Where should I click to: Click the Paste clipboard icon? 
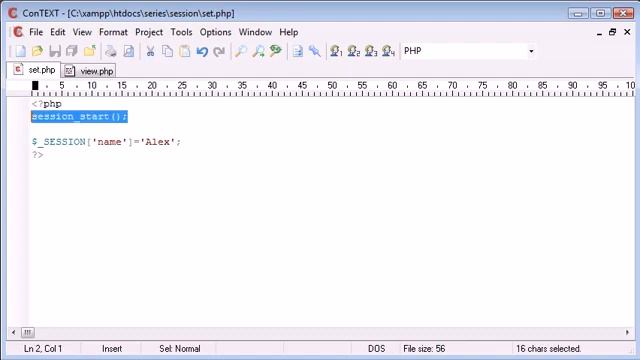(x=185, y=51)
